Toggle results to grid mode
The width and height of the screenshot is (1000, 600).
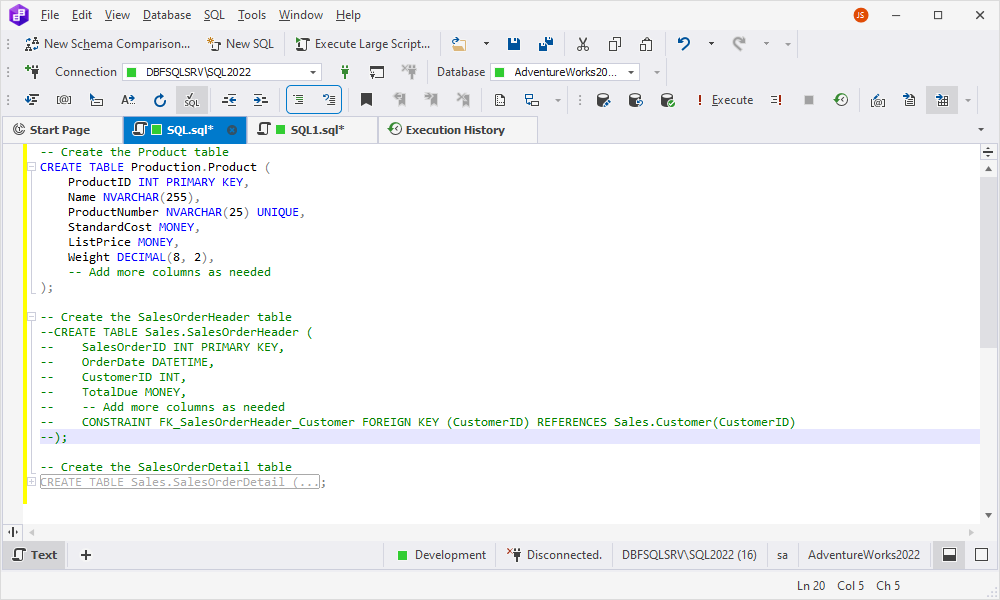(x=941, y=100)
